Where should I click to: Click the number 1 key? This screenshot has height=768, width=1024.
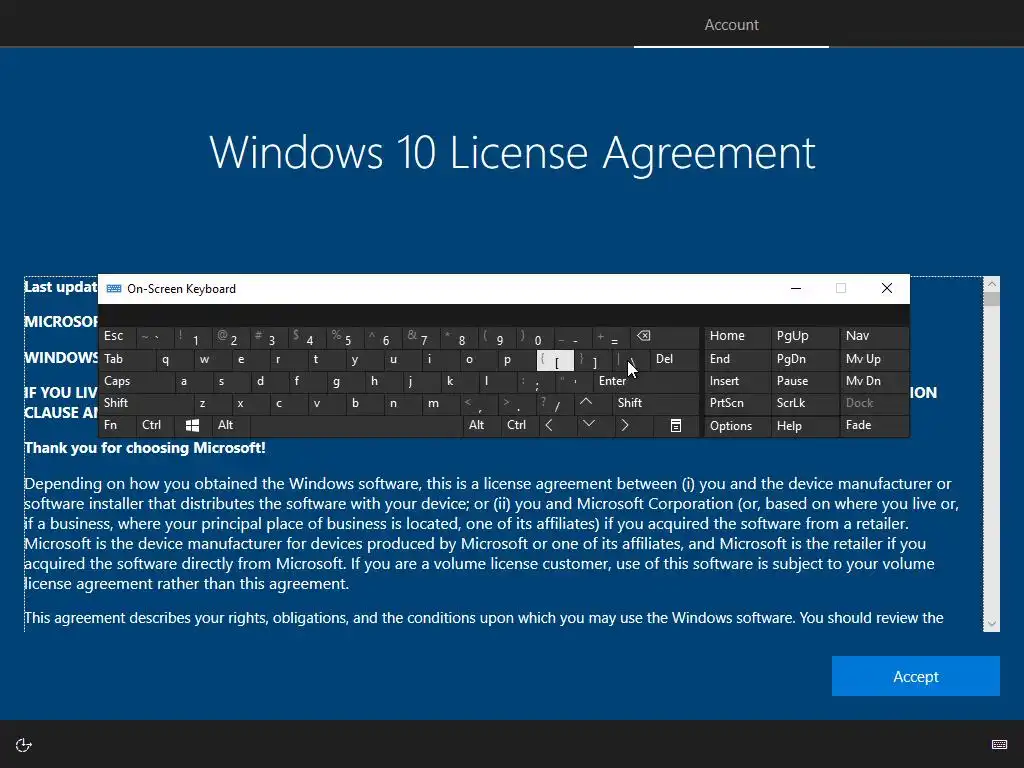point(193,337)
